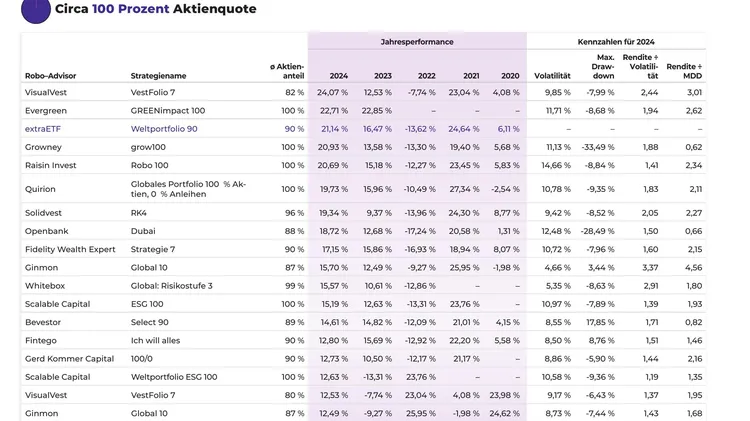Click the '2021' year column header
Screen dimensions: 750x421
point(471,76)
